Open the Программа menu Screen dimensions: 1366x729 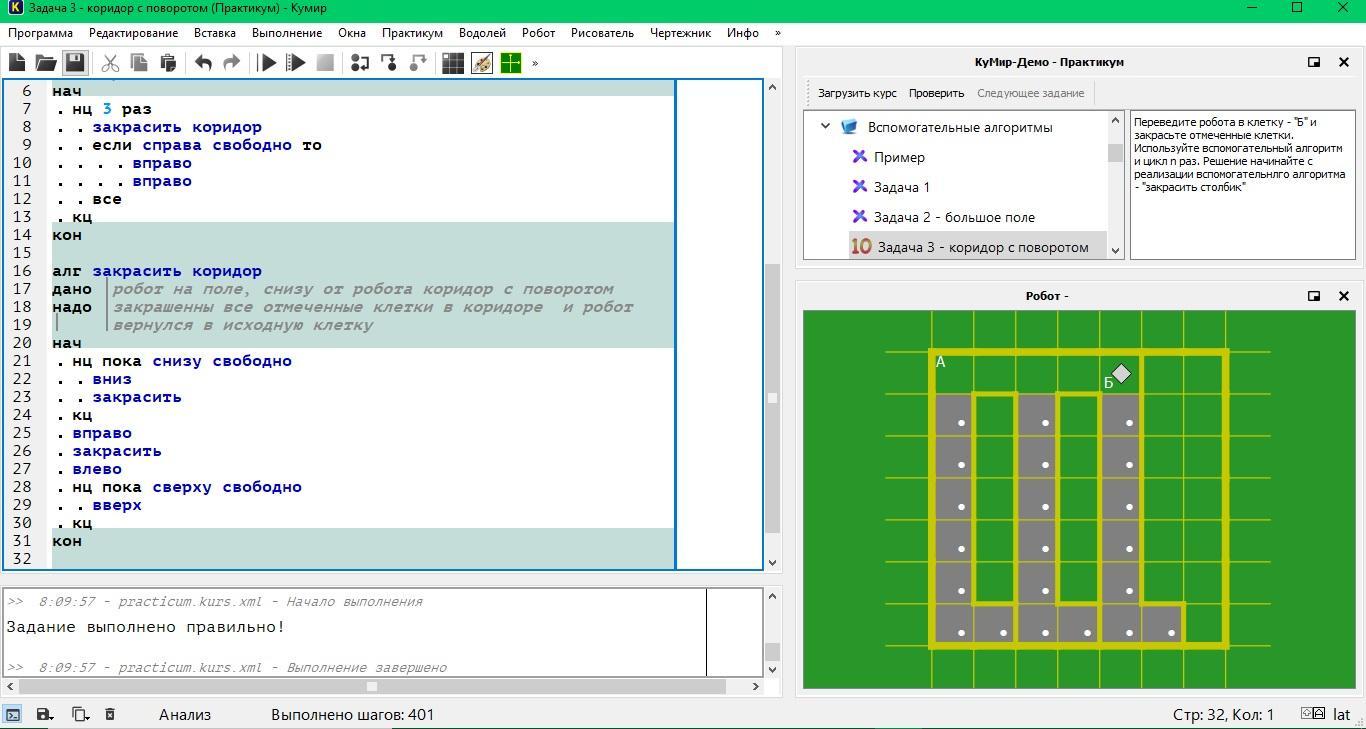point(40,33)
